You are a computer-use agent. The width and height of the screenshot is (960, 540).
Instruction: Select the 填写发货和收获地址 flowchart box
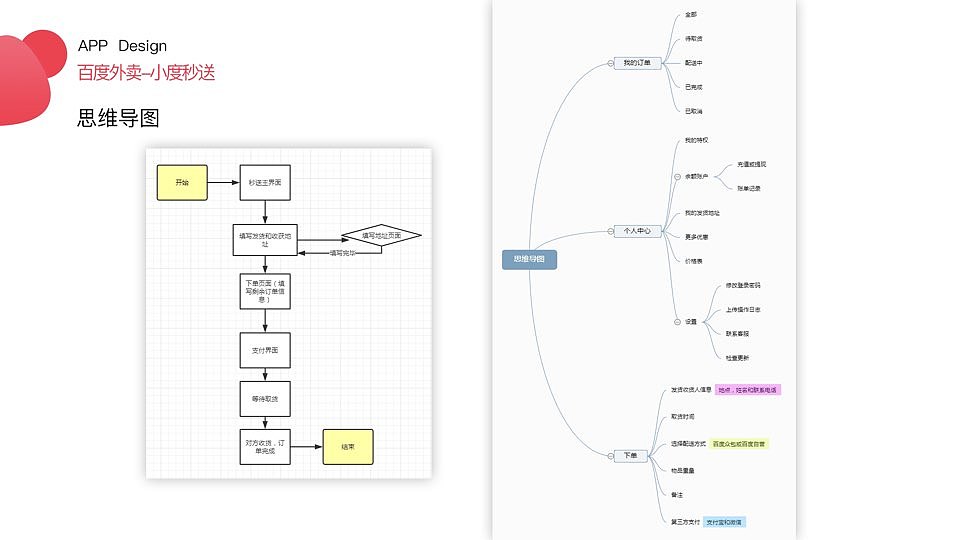click(x=265, y=240)
